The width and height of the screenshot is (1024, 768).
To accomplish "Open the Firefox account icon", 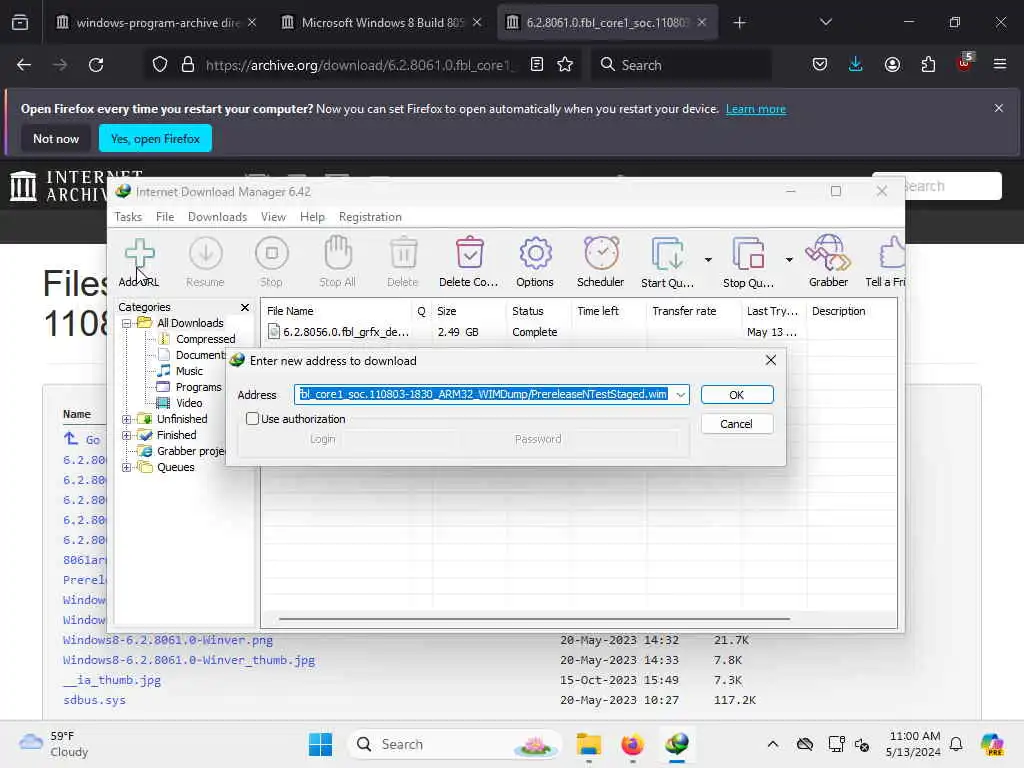I will [892, 65].
